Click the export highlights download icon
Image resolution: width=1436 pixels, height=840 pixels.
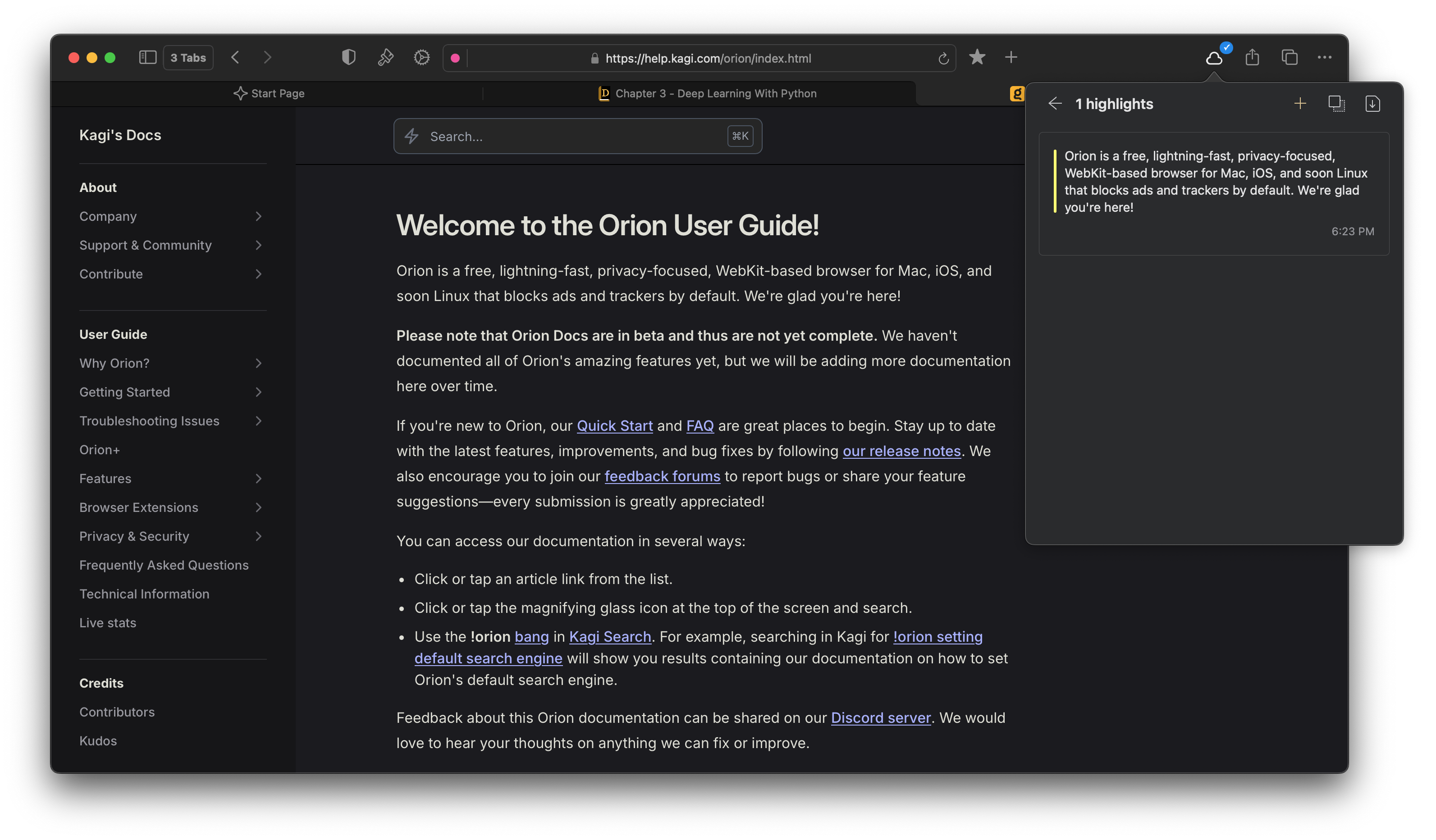(x=1373, y=104)
